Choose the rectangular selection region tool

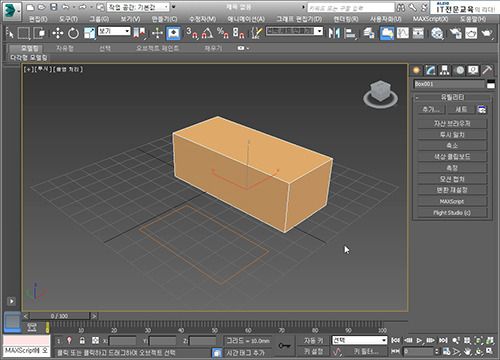pyautogui.click(x=24, y=33)
